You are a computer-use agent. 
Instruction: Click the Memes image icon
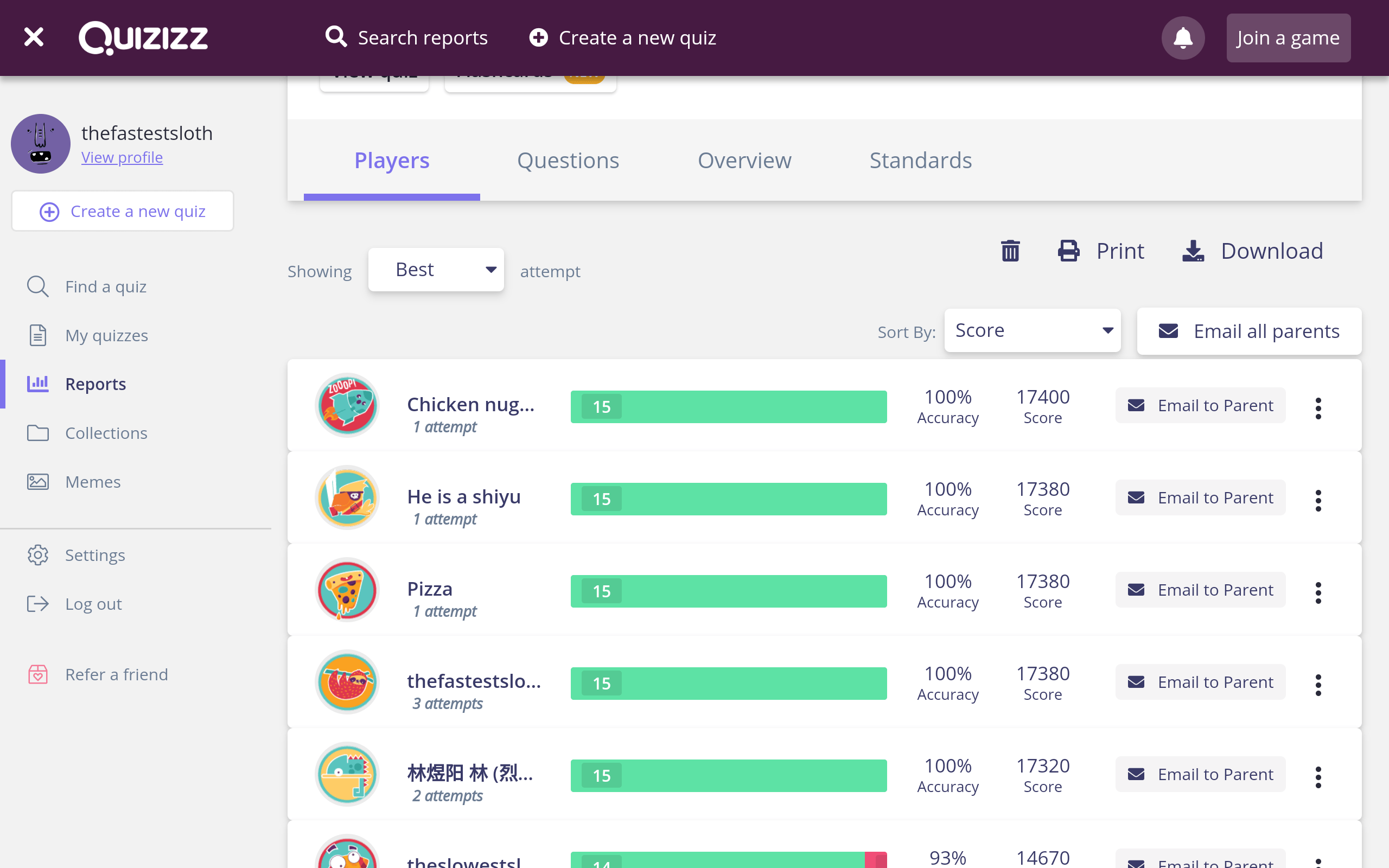[37, 481]
